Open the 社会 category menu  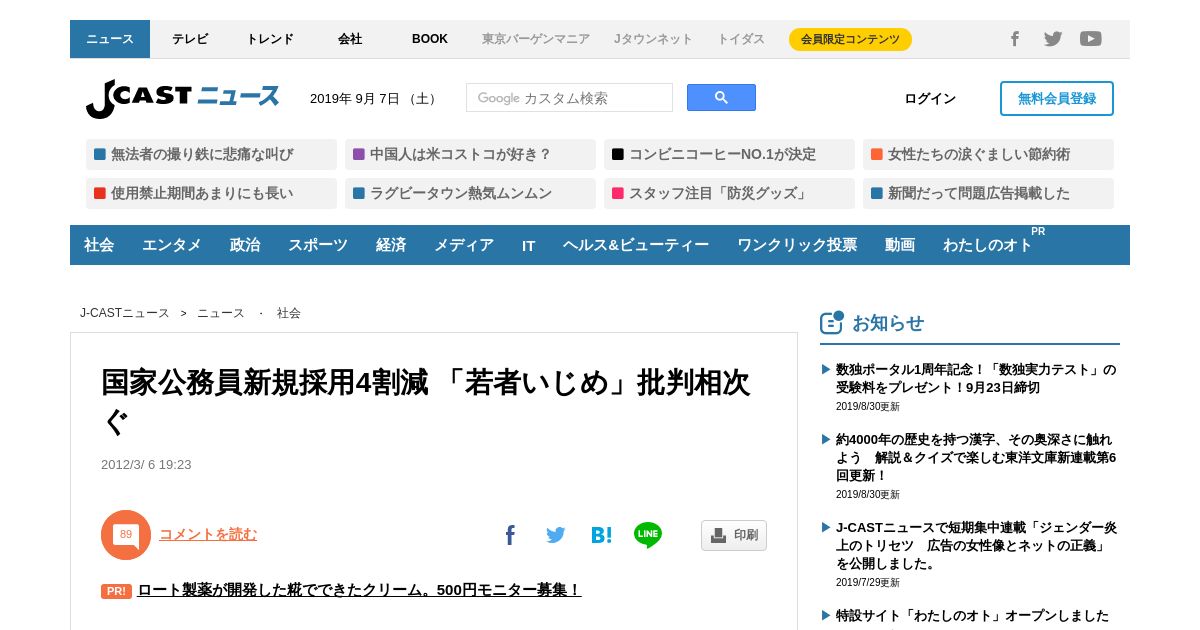99,245
